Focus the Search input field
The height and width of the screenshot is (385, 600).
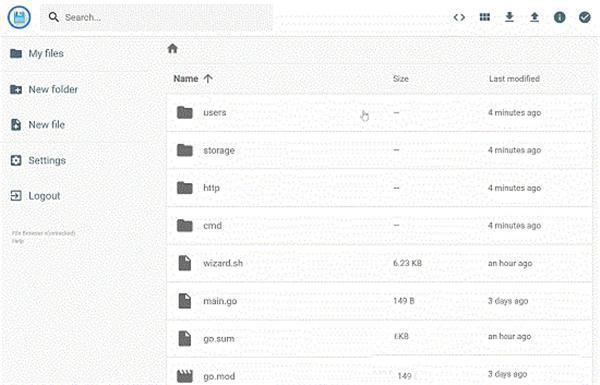pos(157,17)
